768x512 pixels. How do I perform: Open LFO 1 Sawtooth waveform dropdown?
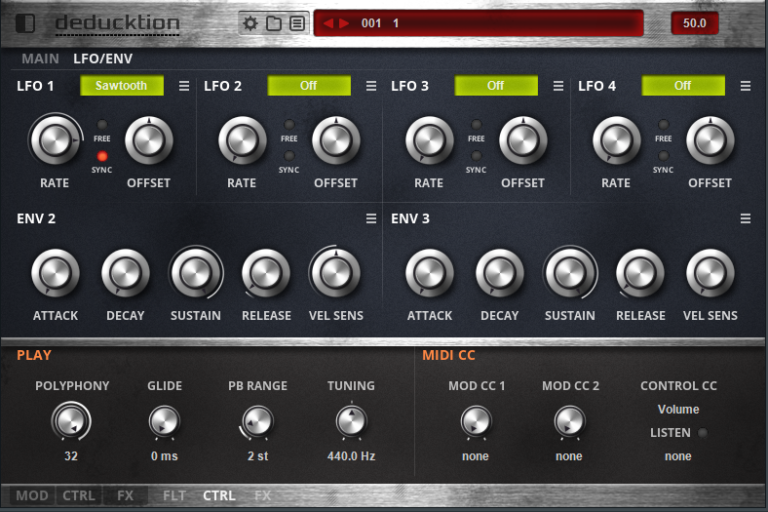[x=121, y=86]
